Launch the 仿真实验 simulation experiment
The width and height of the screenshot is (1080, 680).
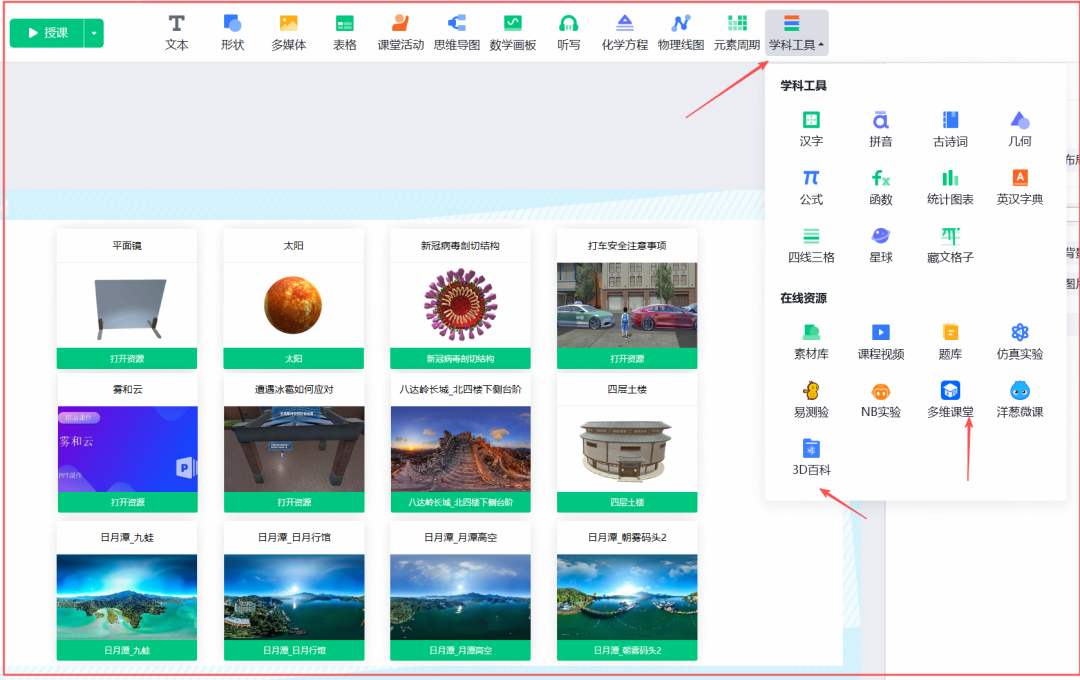(x=1019, y=340)
